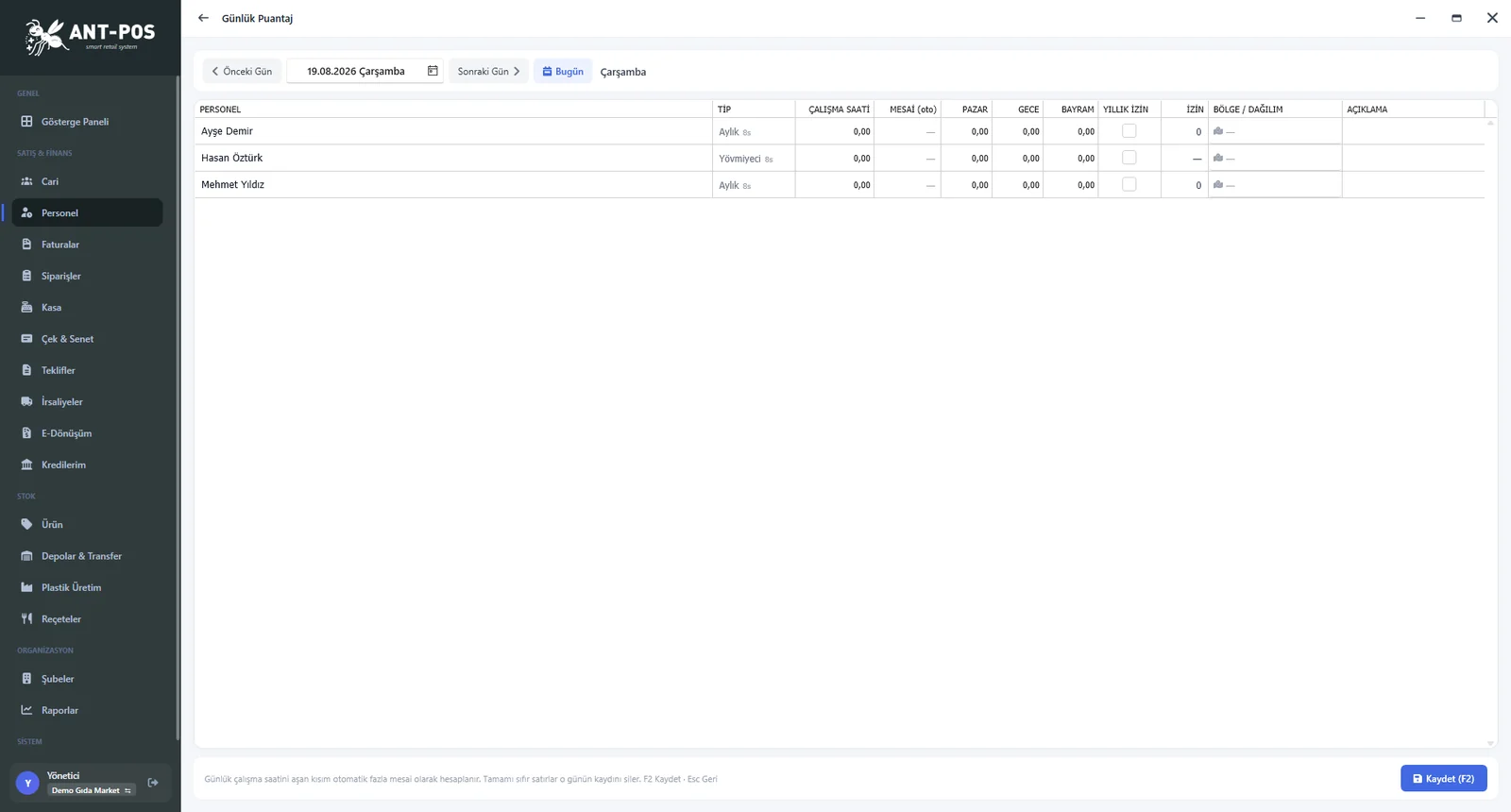Open İrsaliyeler truck icon
The image size is (1511, 812).
[26, 402]
